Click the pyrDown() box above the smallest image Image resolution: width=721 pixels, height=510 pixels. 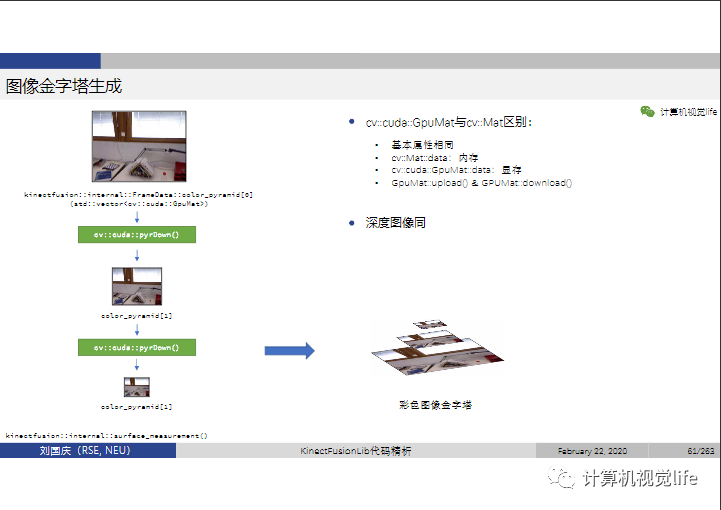click(137, 348)
